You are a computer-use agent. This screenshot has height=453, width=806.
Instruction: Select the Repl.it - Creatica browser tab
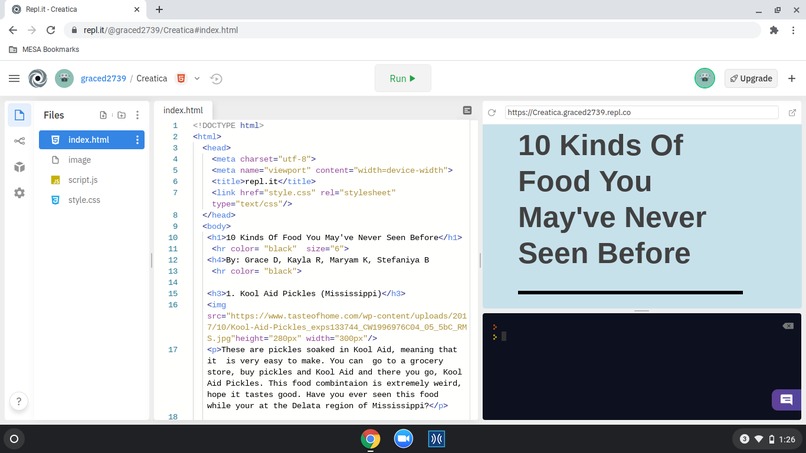click(x=75, y=9)
